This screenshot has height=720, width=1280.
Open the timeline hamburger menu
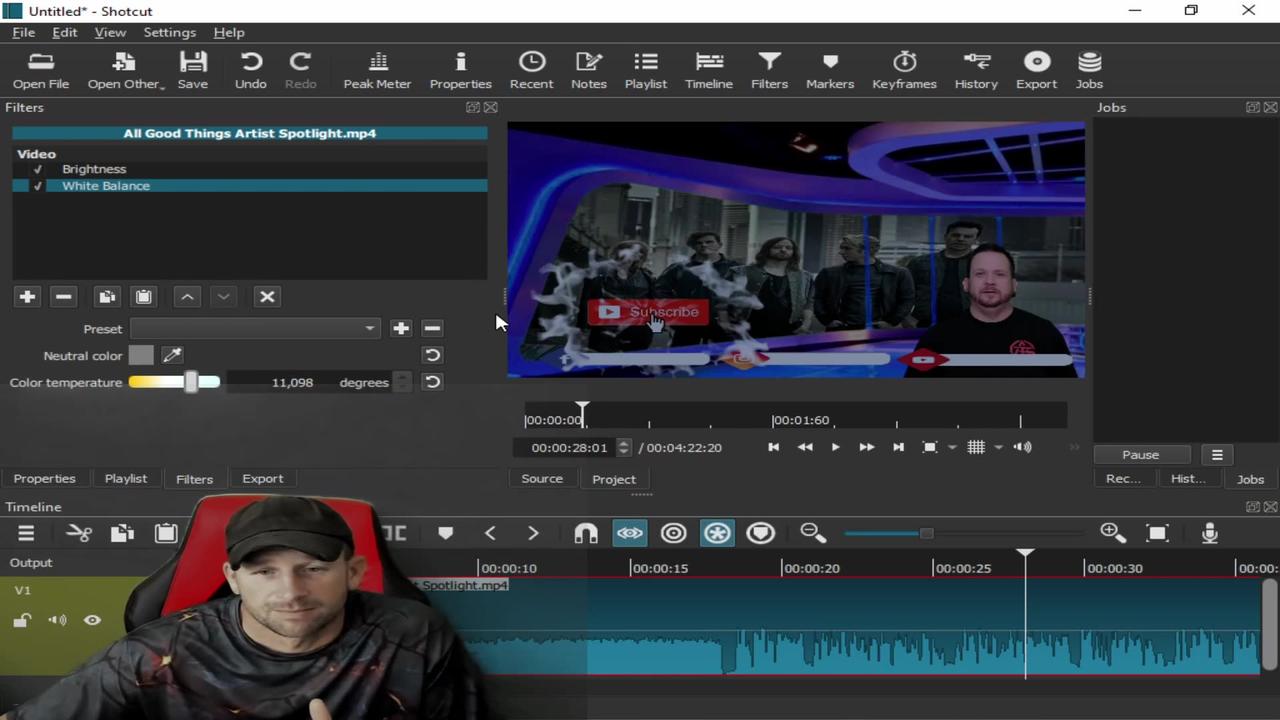coord(26,532)
